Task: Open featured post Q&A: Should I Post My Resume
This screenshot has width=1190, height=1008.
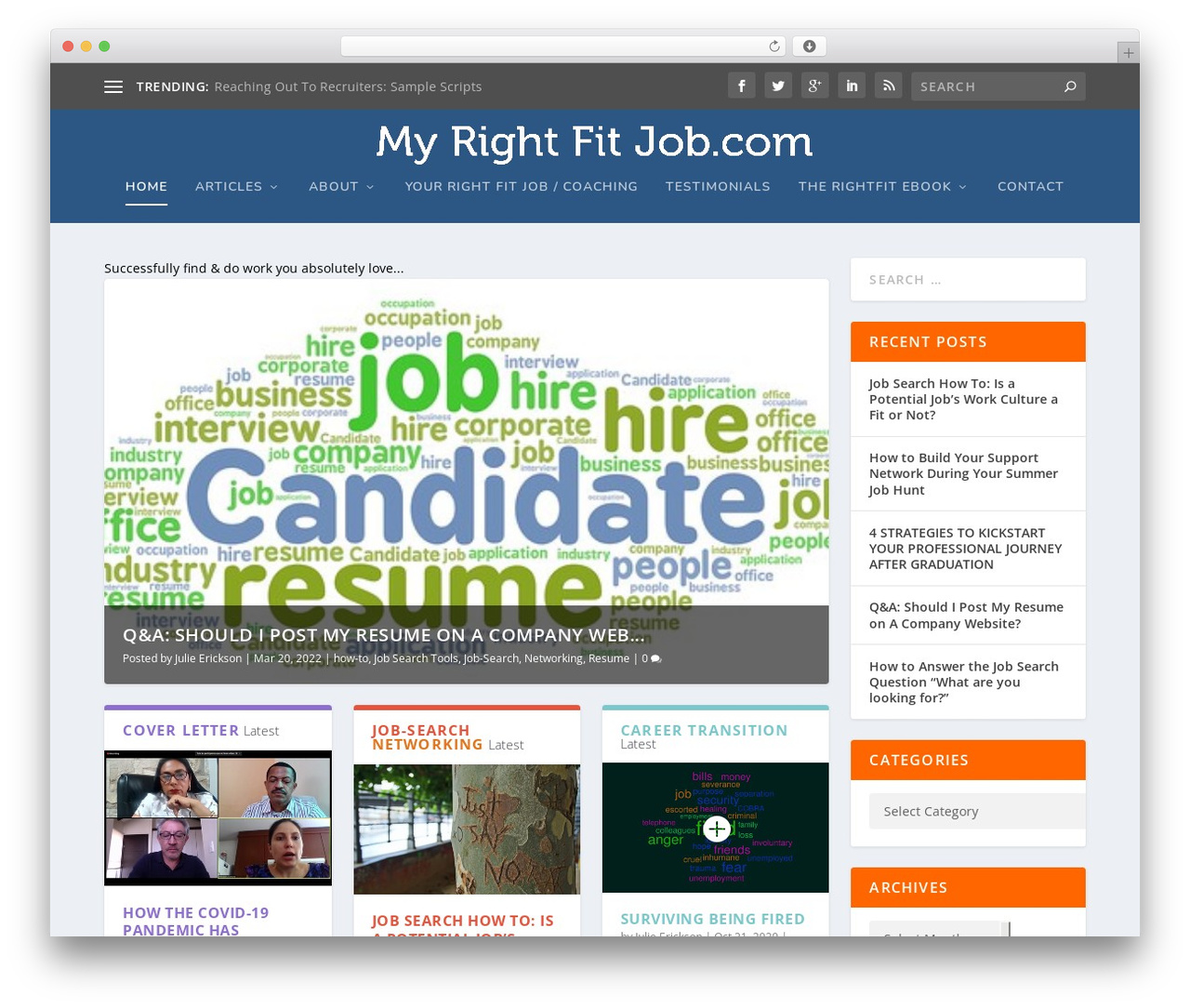Action: coord(383,635)
